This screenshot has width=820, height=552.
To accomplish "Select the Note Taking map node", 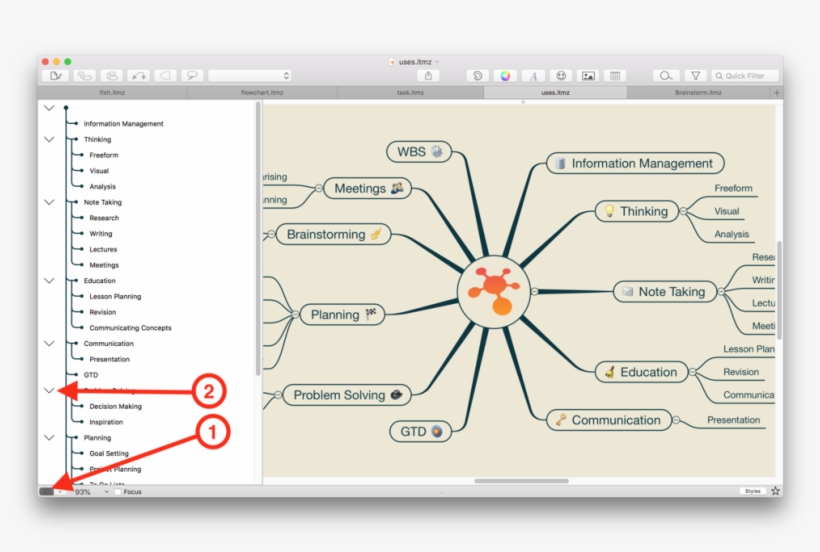I will click(x=665, y=292).
